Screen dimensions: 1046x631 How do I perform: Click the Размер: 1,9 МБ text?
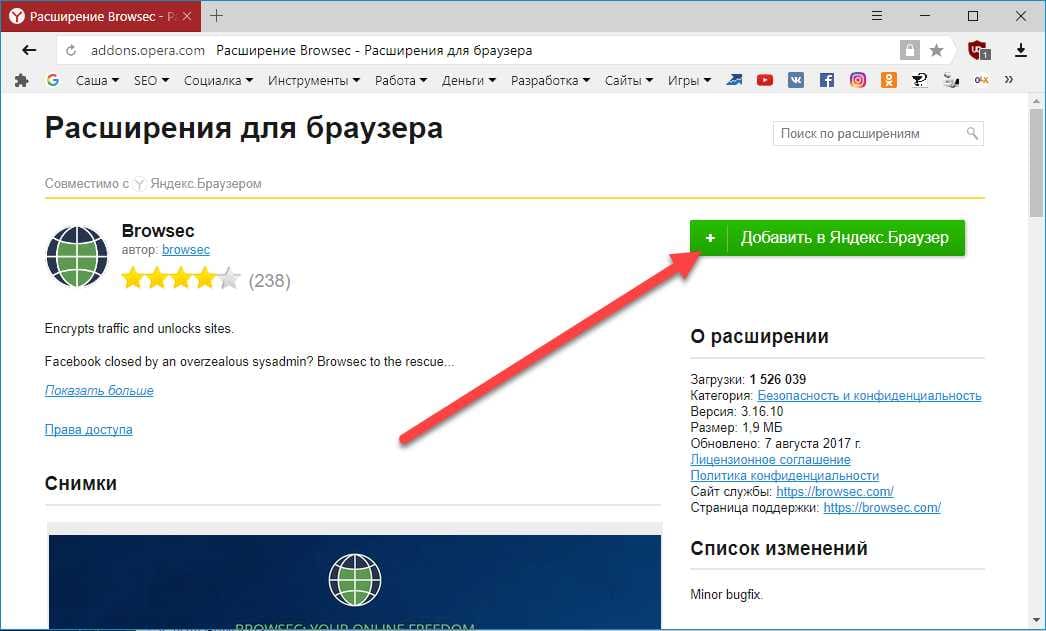click(736, 428)
